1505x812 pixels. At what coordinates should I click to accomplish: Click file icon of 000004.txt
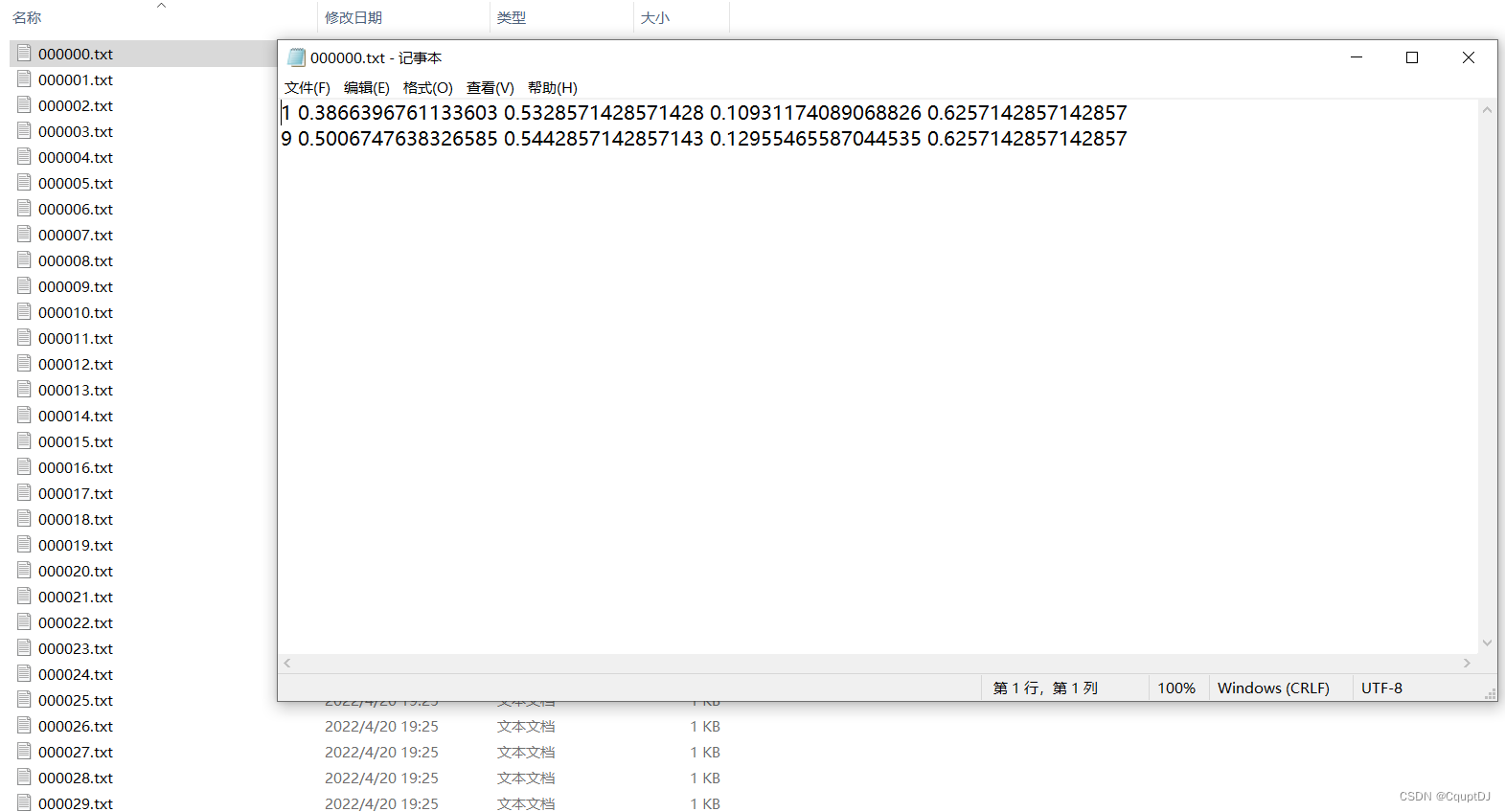pos(24,157)
